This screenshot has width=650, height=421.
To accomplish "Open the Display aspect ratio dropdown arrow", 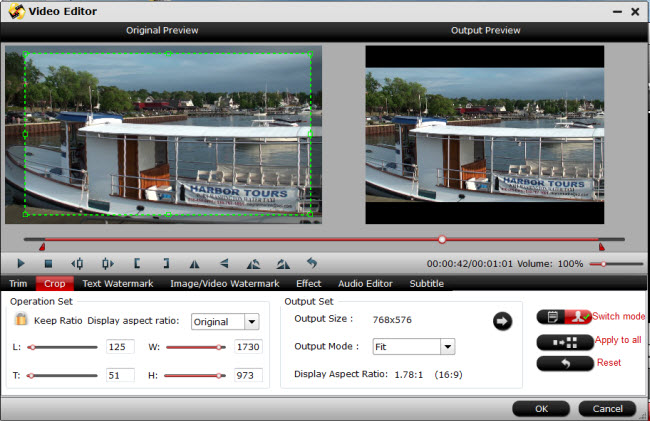I will point(252,322).
